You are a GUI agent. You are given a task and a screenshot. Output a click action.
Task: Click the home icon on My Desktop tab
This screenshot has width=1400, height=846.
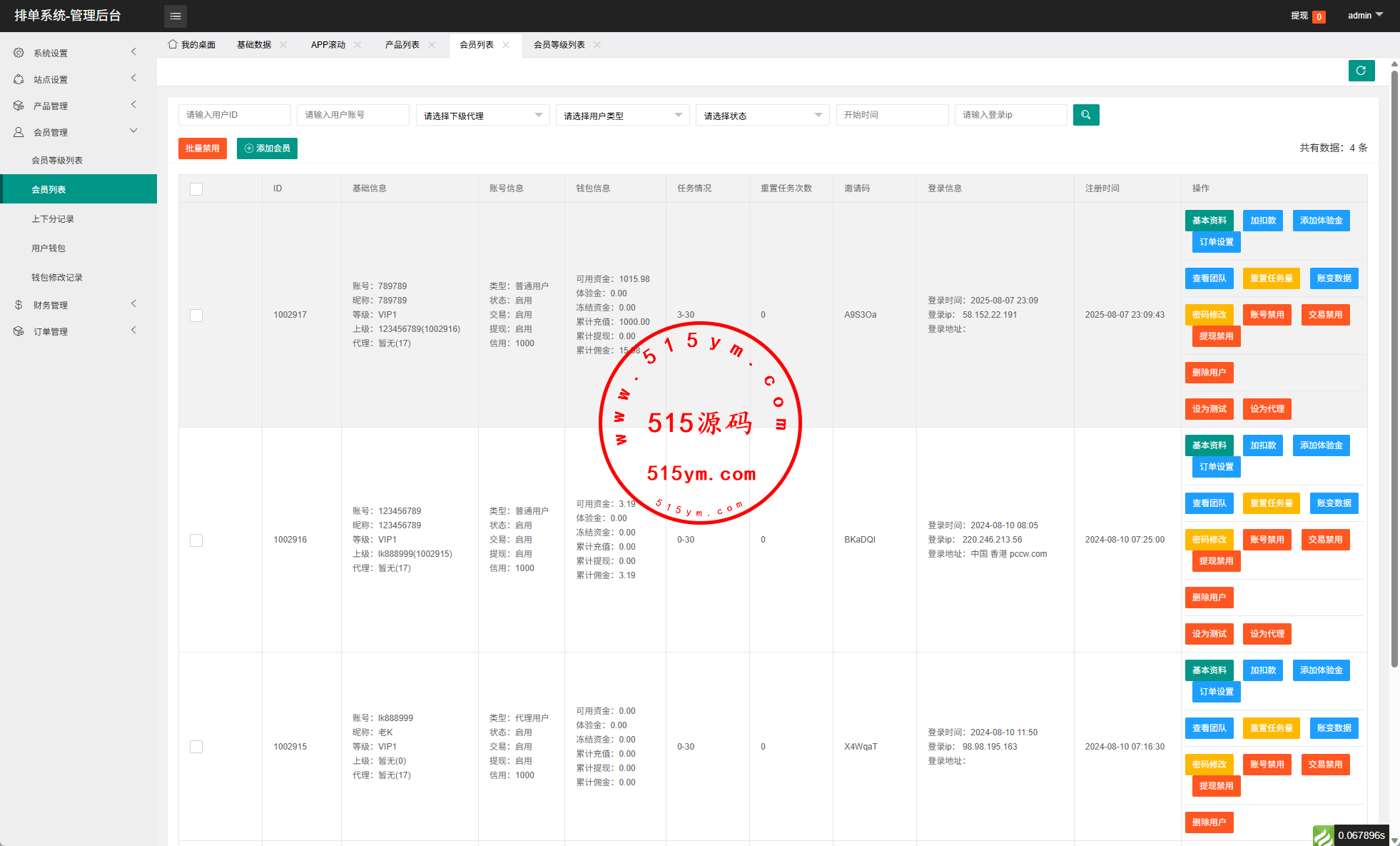[x=172, y=44]
